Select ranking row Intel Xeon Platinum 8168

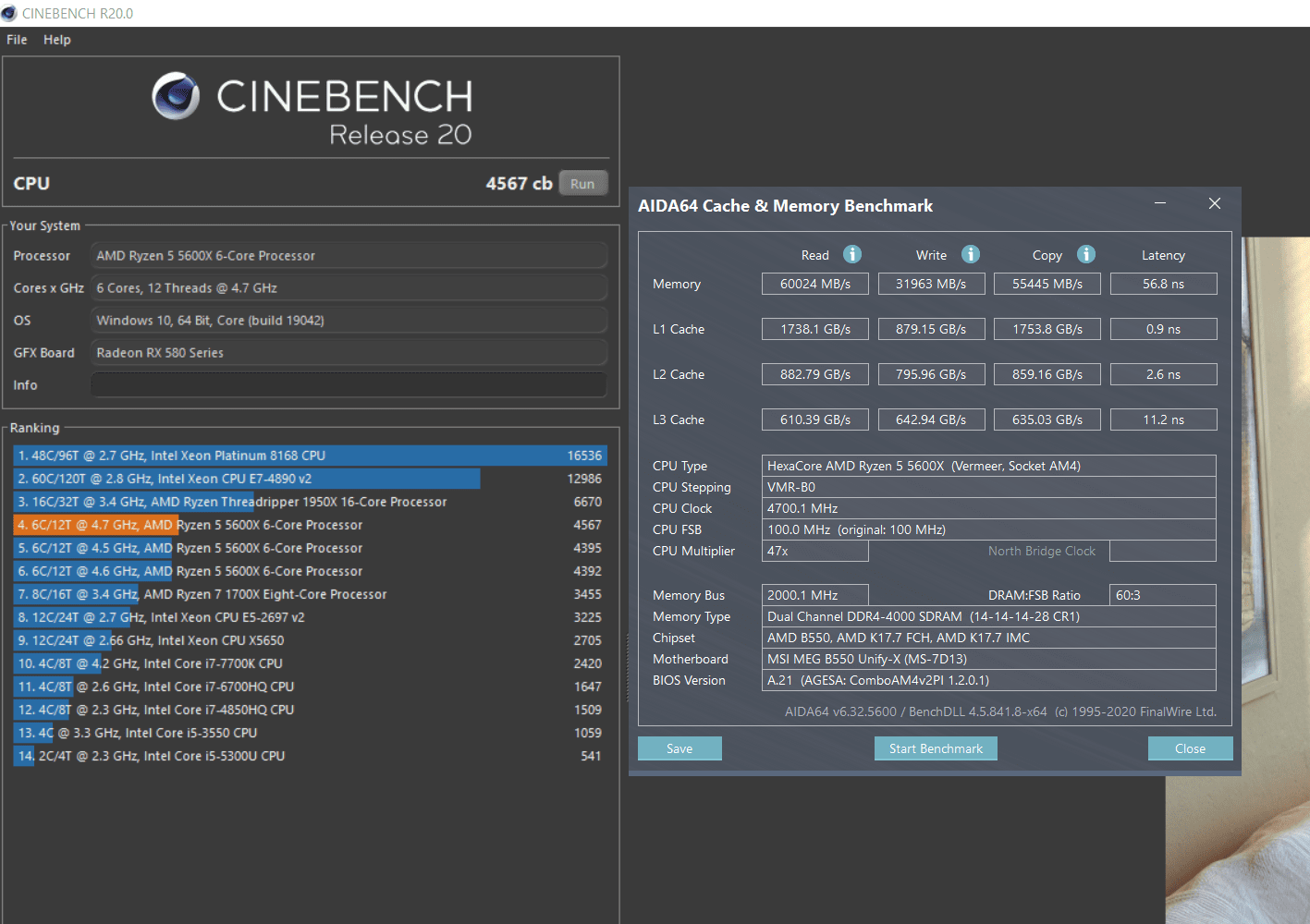(310, 456)
